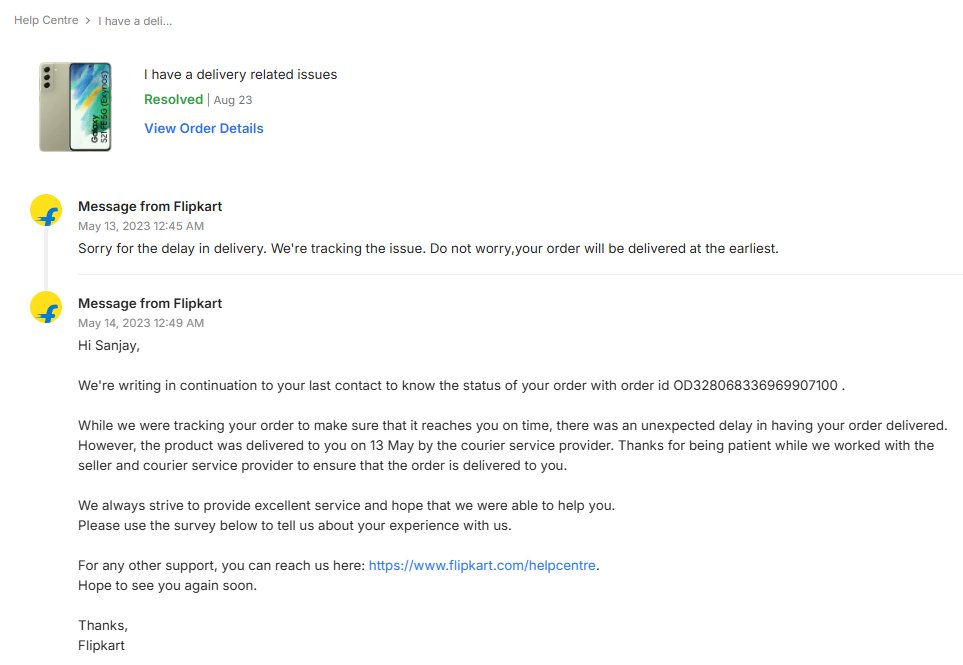Click the 'Hi Sanjay,' greeting line

109,346
